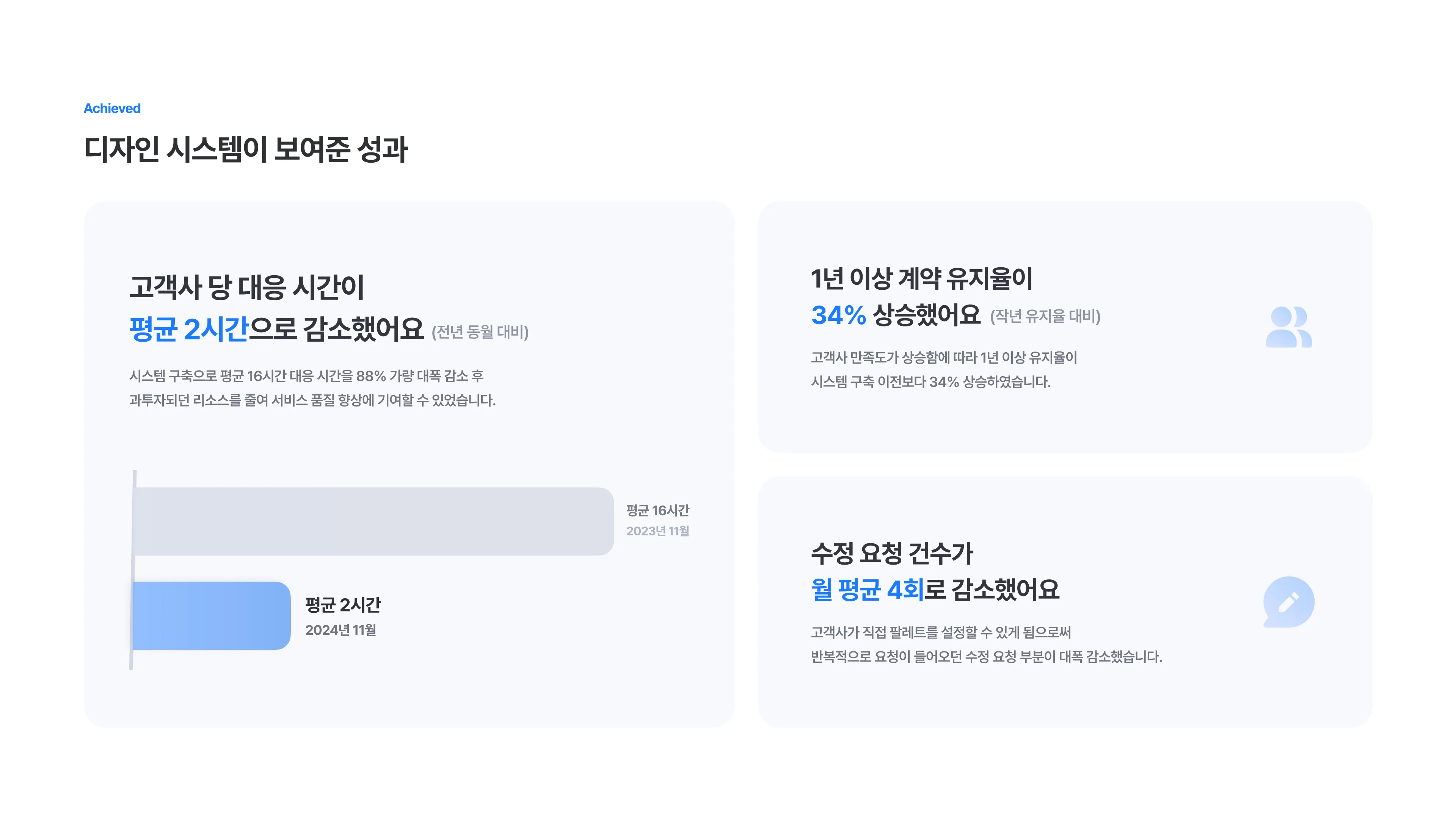The image size is (1456, 819).
Task: Click the two-people users icon
Action: [x=1288, y=327]
